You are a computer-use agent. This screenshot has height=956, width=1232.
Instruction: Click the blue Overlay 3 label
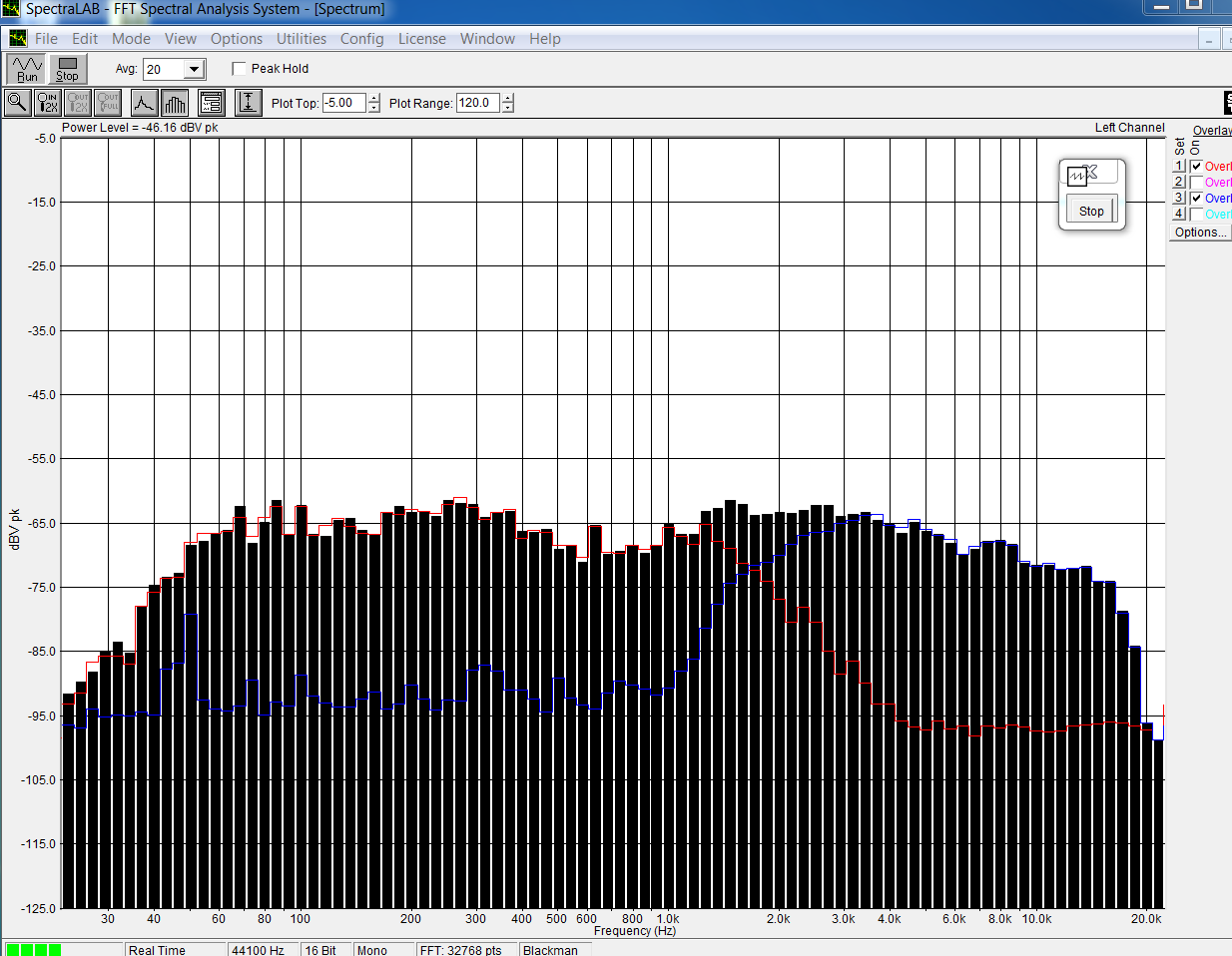point(1218,199)
